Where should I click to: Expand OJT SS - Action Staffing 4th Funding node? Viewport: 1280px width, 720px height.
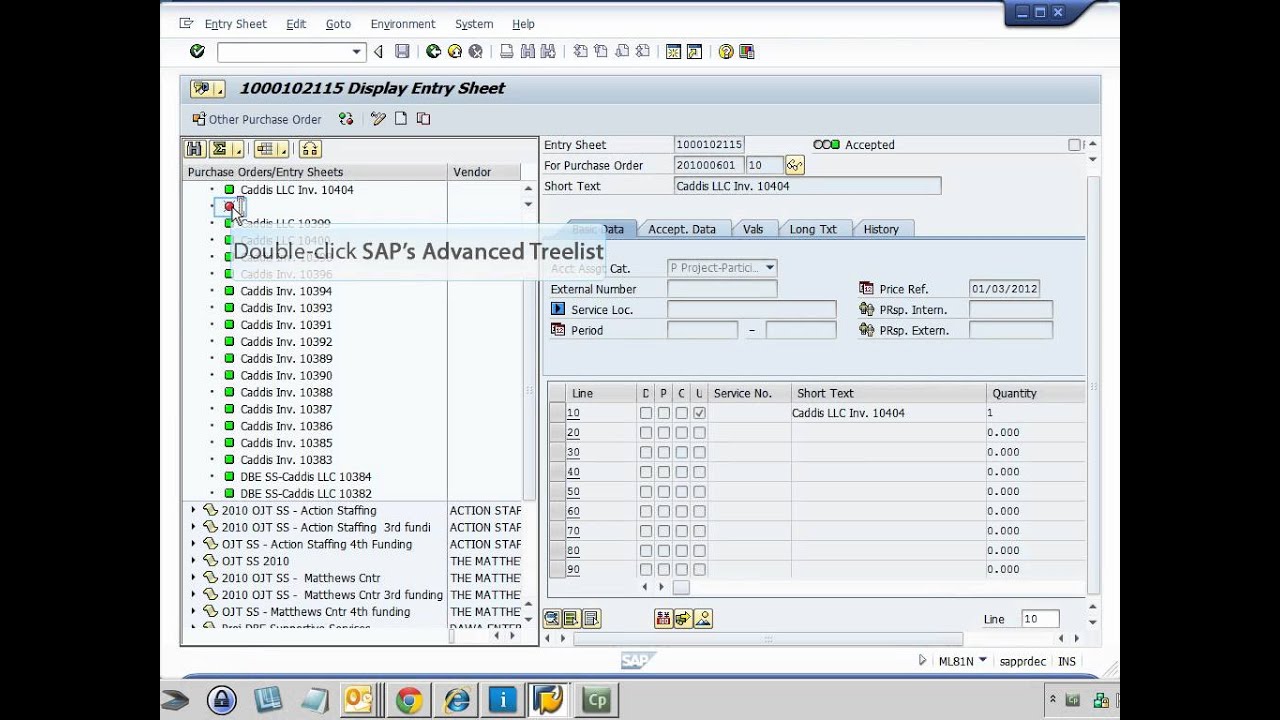click(x=193, y=544)
